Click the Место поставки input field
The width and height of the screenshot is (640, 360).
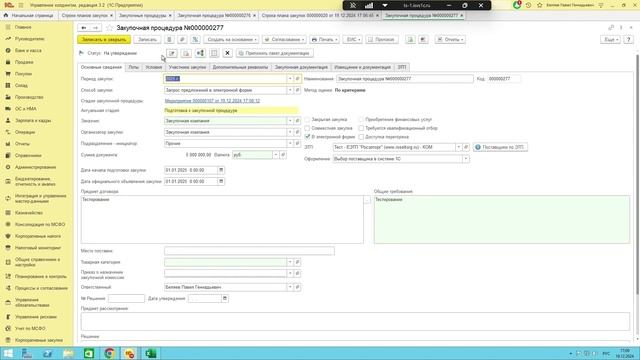click(249, 251)
